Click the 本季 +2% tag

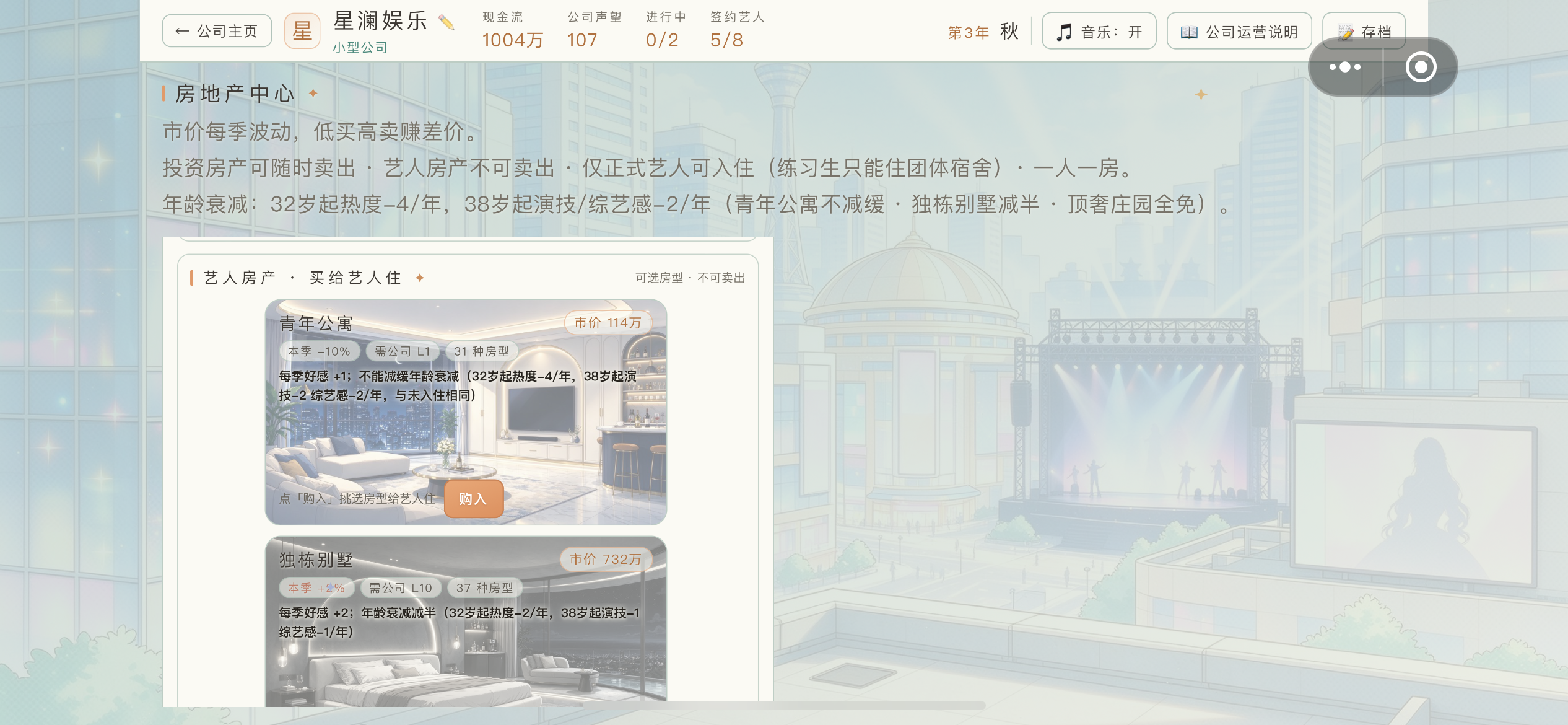click(316, 588)
